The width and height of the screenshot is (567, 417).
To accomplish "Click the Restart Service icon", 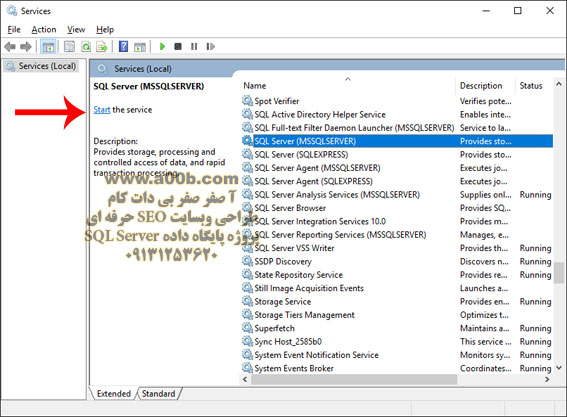I will coord(210,47).
